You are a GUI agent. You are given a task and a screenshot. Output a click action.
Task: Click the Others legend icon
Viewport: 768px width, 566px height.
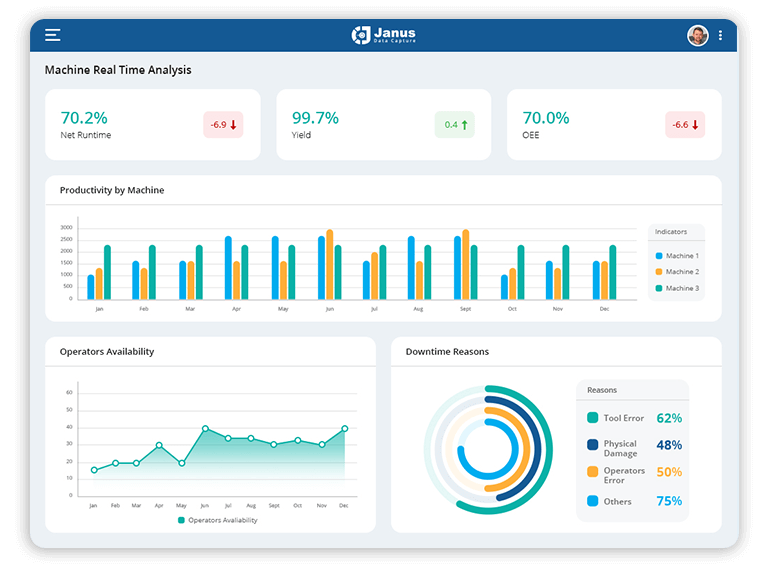pyautogui.click(x=593, y=501)
